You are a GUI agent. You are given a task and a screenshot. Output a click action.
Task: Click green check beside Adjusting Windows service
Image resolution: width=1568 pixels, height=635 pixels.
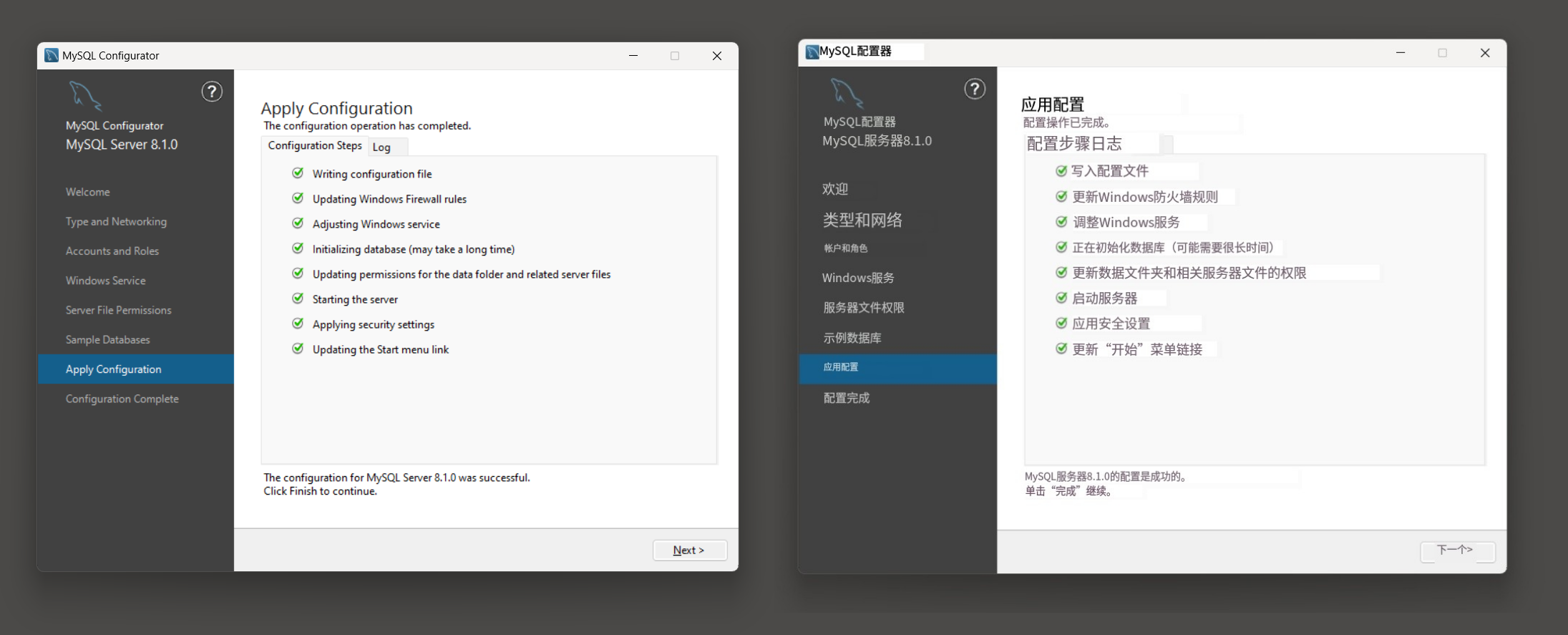coord(298,223)
